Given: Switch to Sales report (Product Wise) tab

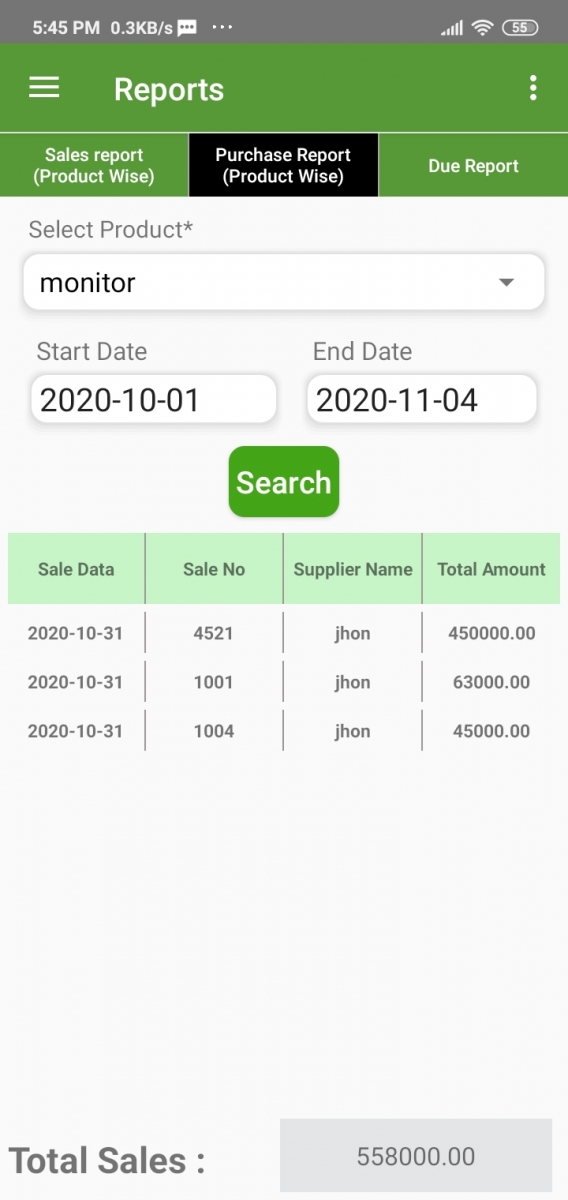Looking at the screenshot, I should [x=94, y=166].
